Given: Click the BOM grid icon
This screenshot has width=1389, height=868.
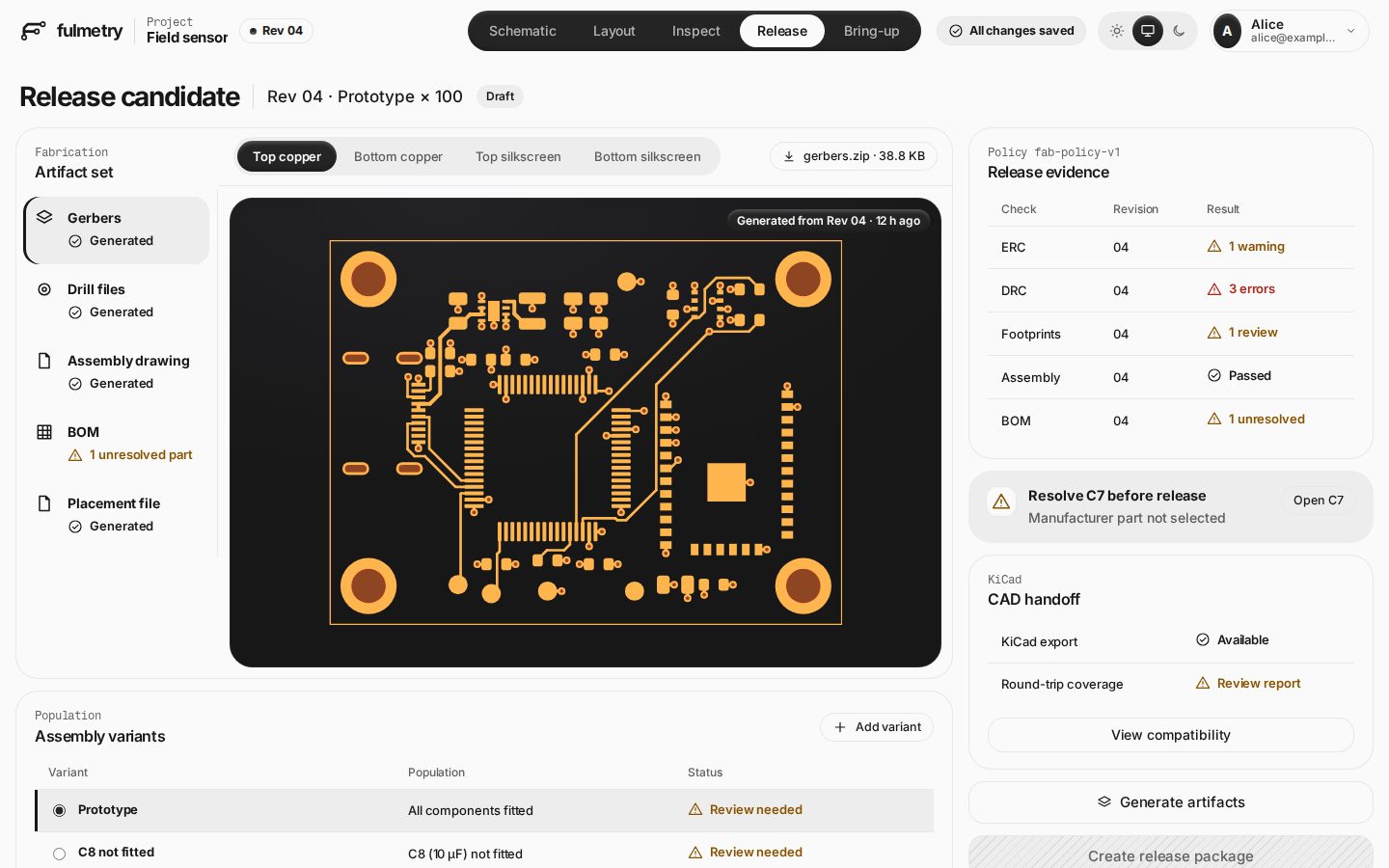Looking at the screenshot, I should coord(44,432).
